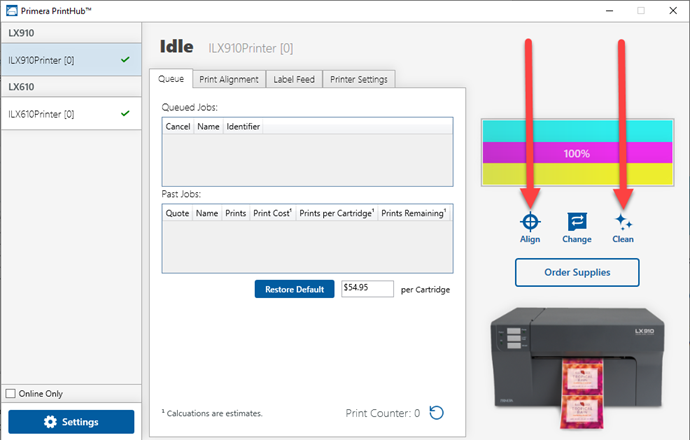This screenshot has height=440, width=690.
Task: Switch to the Queue tab
Action: 171,79
